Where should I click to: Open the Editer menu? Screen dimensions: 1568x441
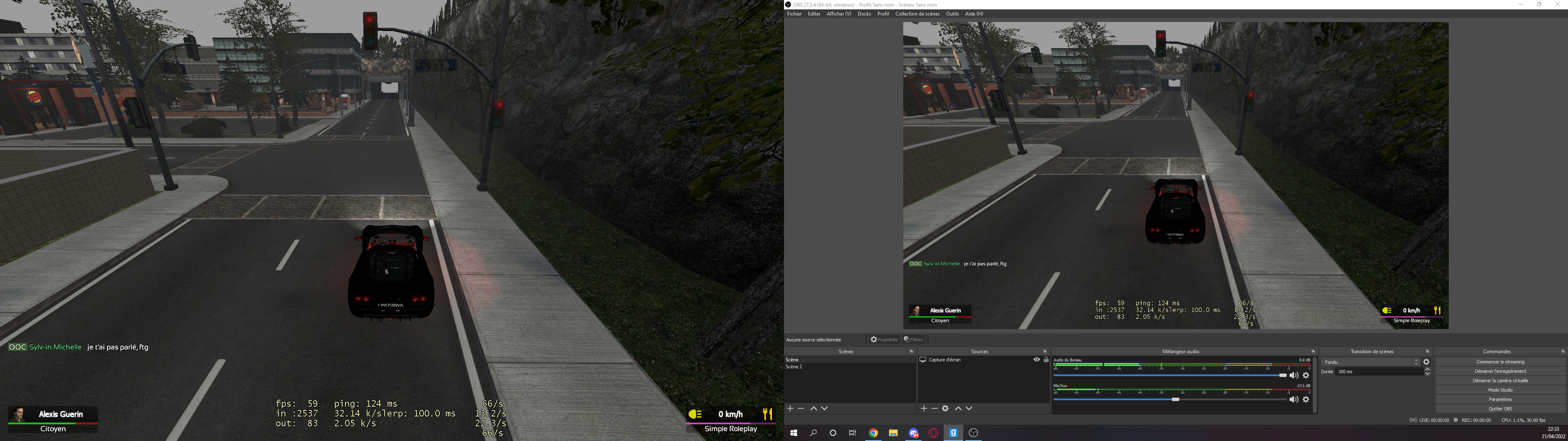pos(814,14)
